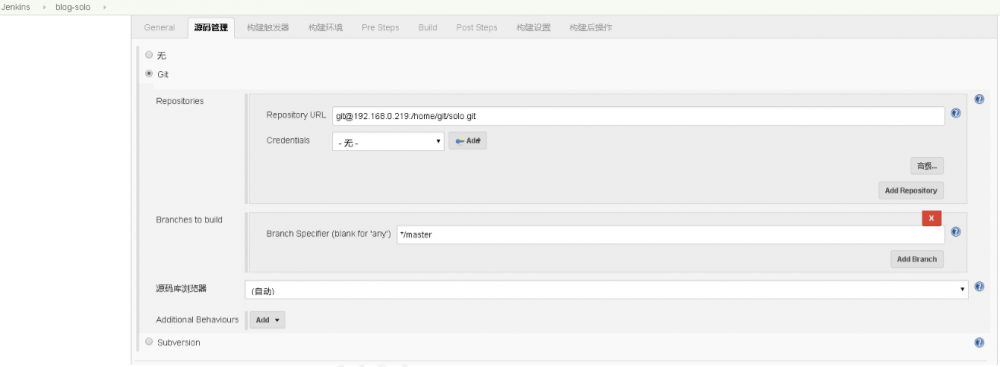Switch to the General tab
This screenshot has height=367, width=1000.
point(159,27)
